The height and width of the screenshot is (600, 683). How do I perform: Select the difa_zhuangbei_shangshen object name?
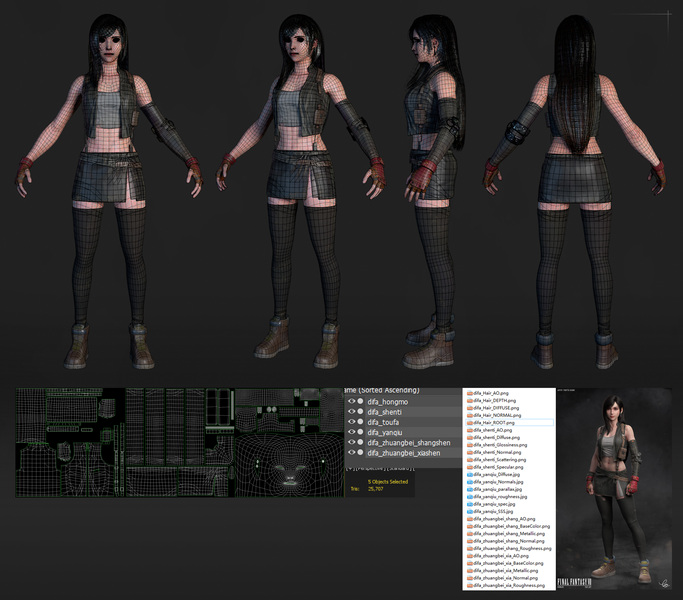tap(409, 443)
